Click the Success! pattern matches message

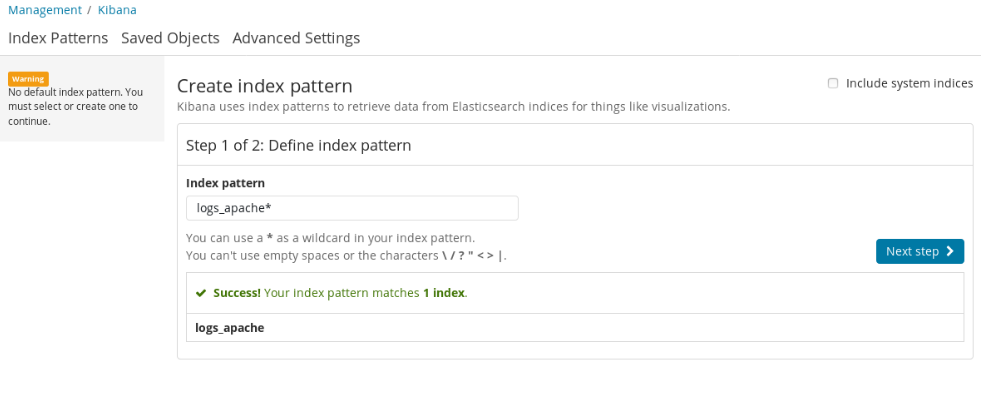(340, 293)
